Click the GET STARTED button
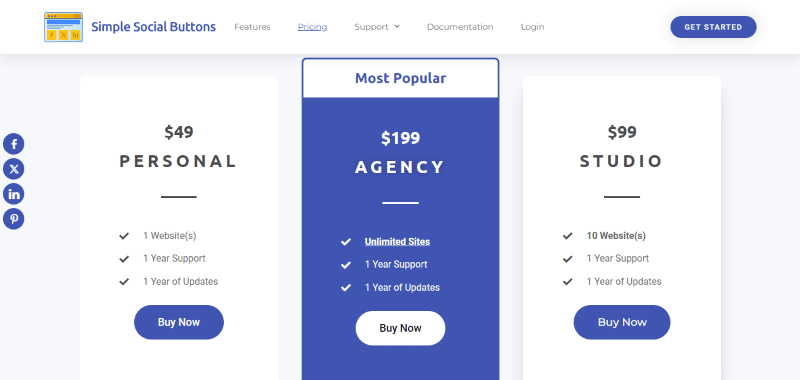Image resolution: width=800 pixels, height=380 pixels. 713,27
